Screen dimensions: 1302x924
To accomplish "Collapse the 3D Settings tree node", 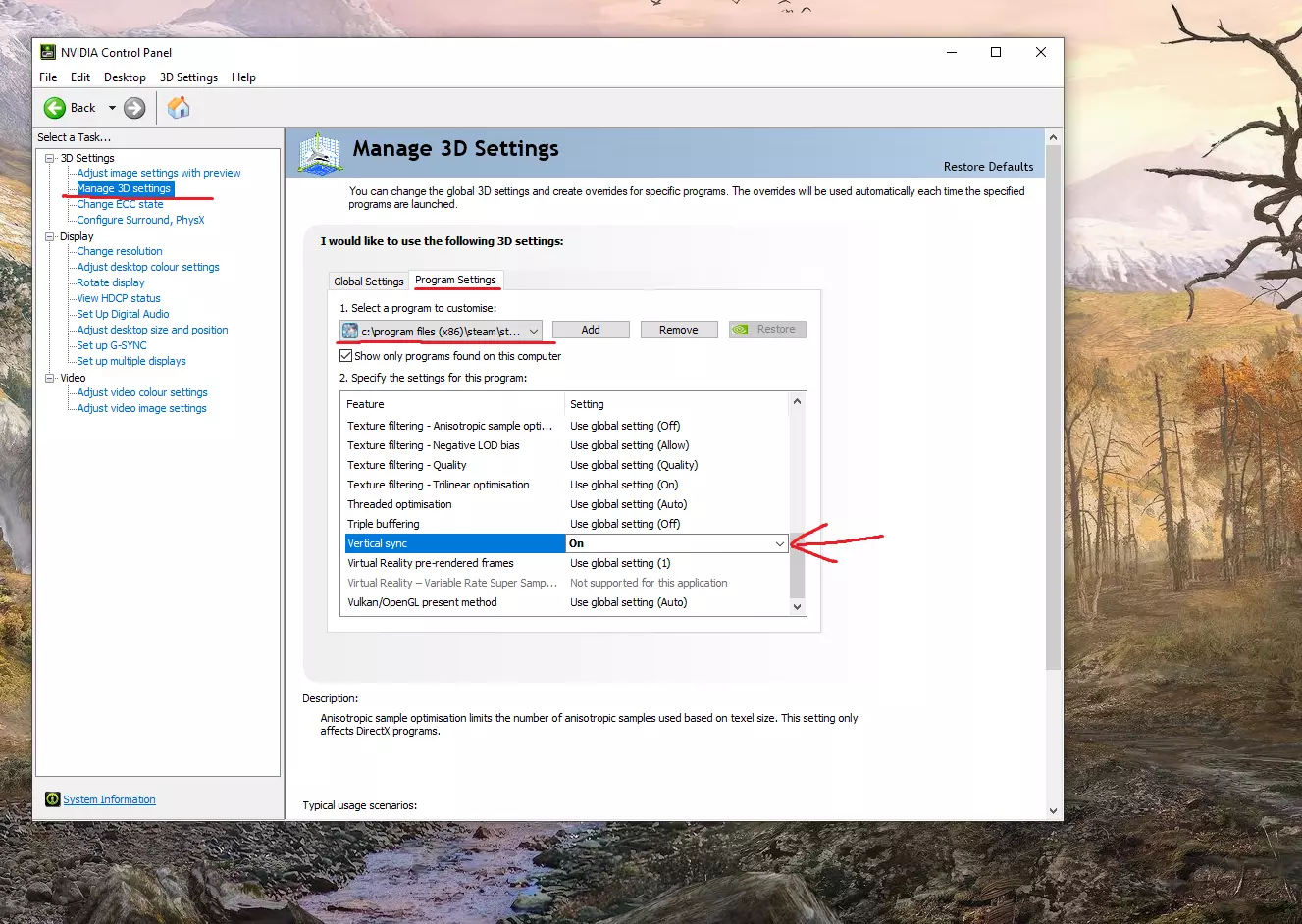I will 50,158.
